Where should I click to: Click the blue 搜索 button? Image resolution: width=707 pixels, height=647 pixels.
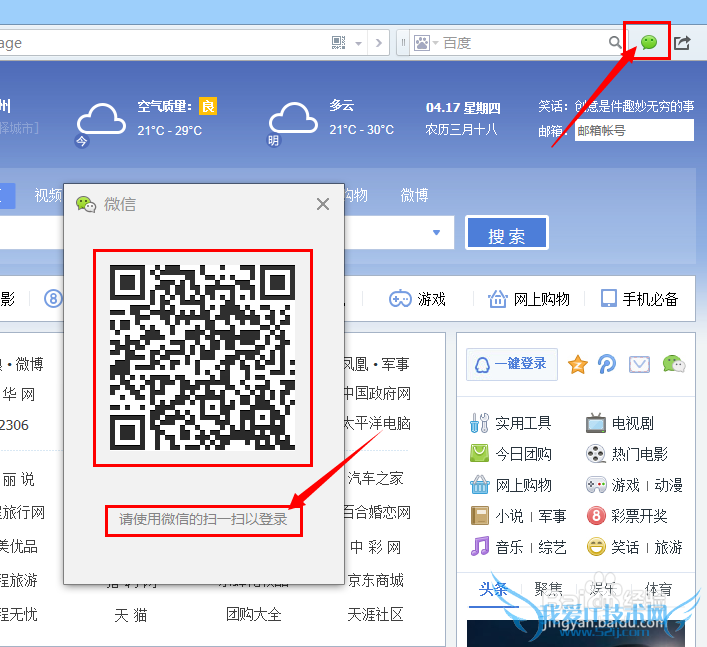[x=507, y=233]
